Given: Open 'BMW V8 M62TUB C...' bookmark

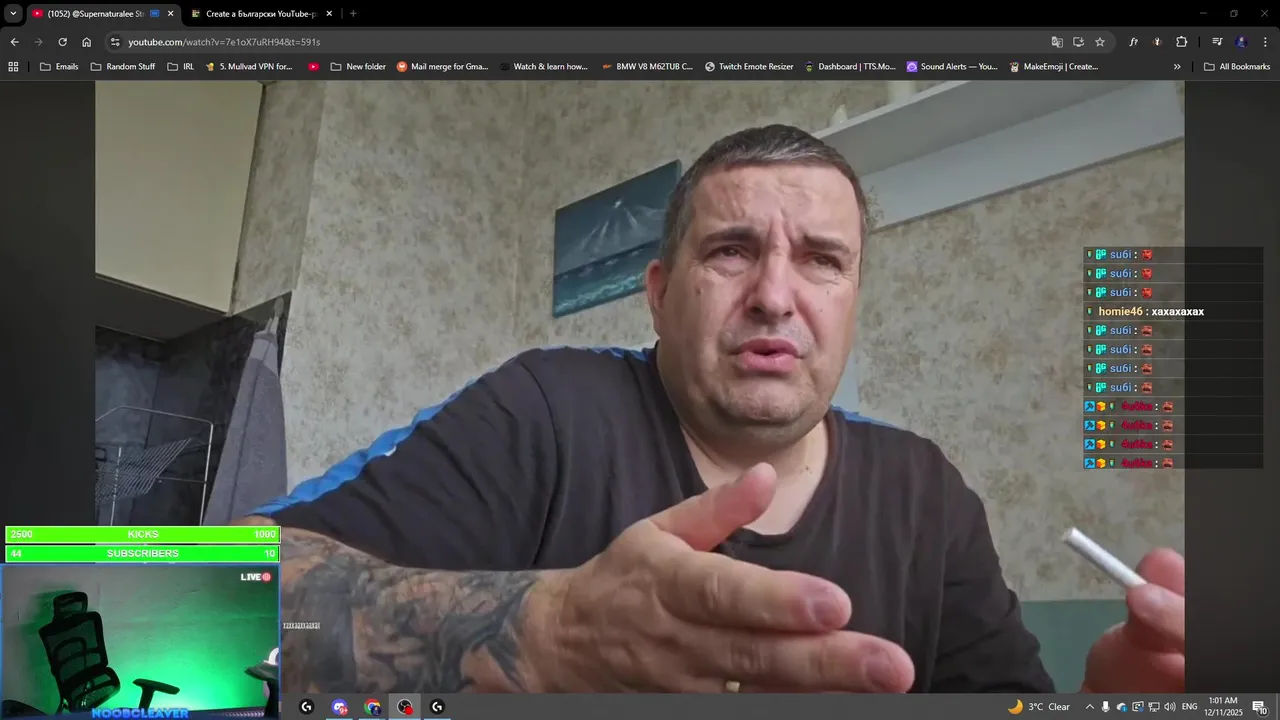Looking at the screenshot, I should click(x=647, y=66).
